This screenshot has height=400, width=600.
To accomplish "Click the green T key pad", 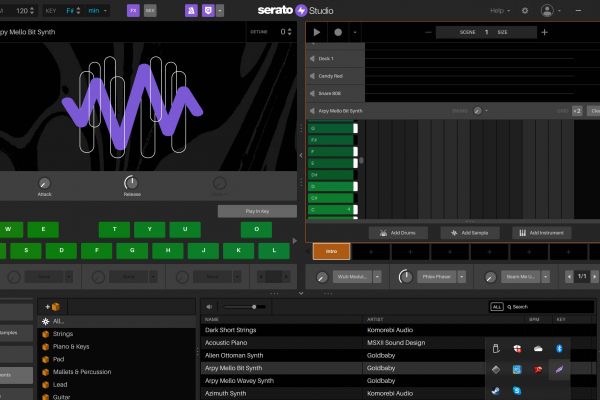I will tap(114, 229).
